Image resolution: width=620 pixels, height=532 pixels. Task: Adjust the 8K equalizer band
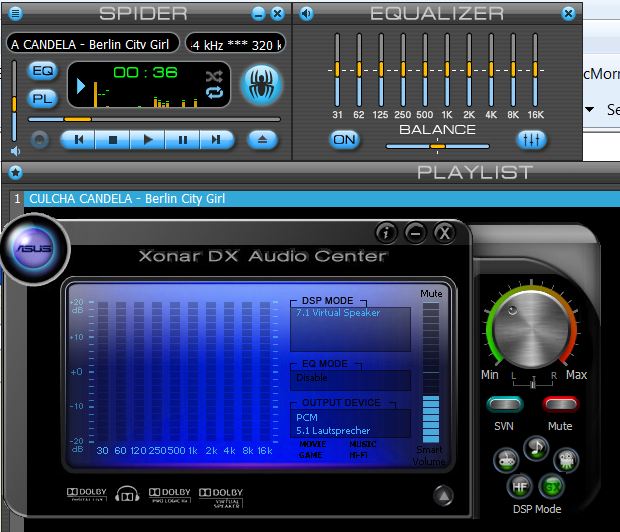coord(513,70)
